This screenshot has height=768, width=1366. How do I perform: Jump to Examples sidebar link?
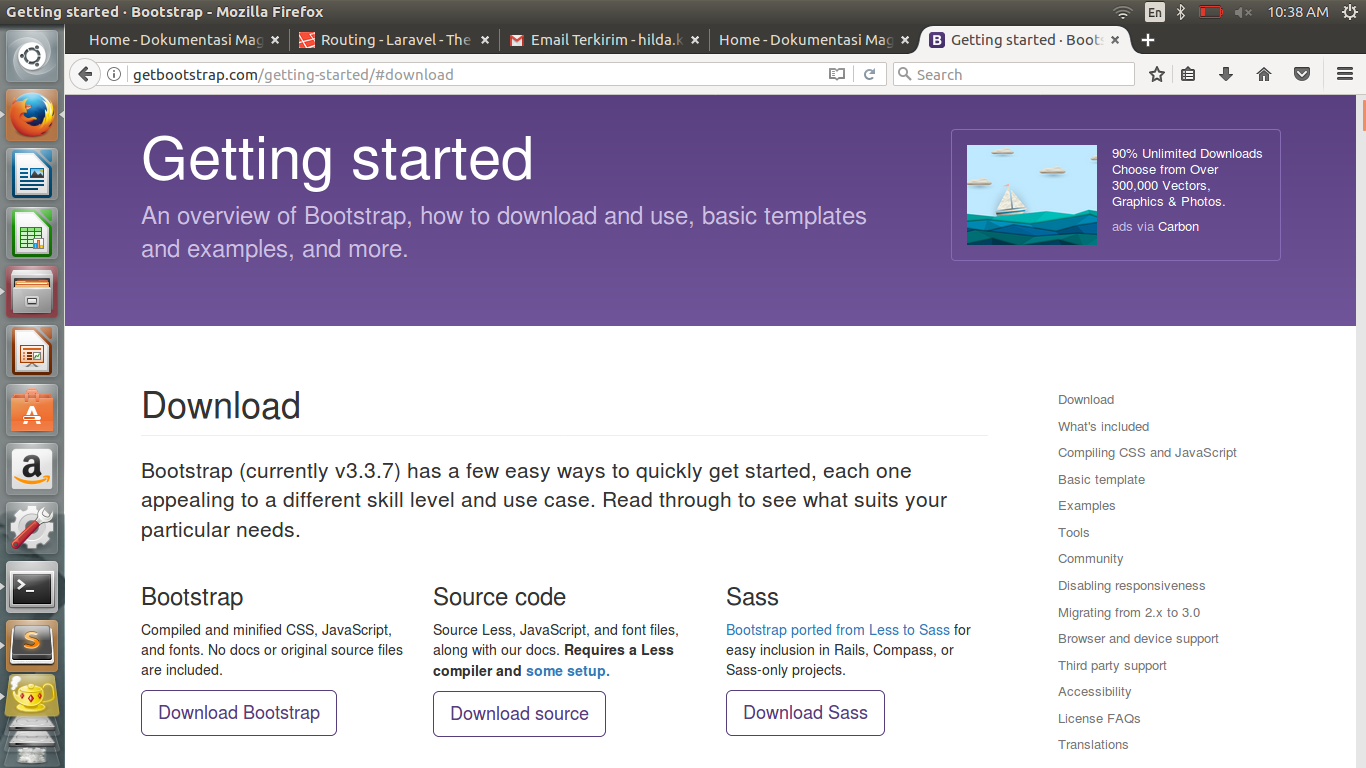(x=1086, y=506)
